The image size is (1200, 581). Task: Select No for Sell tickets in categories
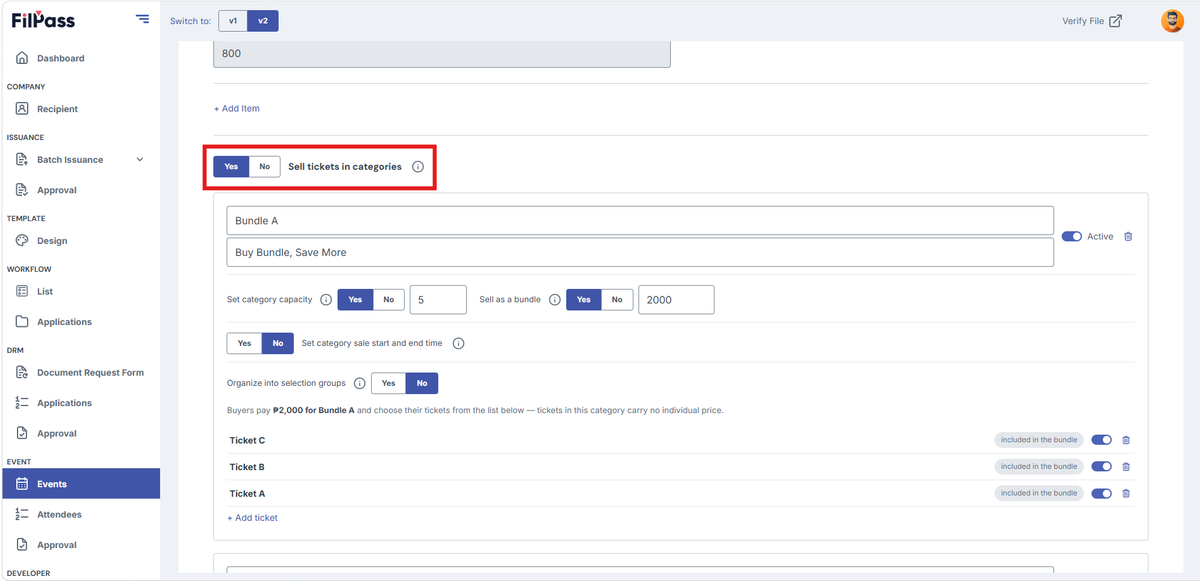point(264,167)
